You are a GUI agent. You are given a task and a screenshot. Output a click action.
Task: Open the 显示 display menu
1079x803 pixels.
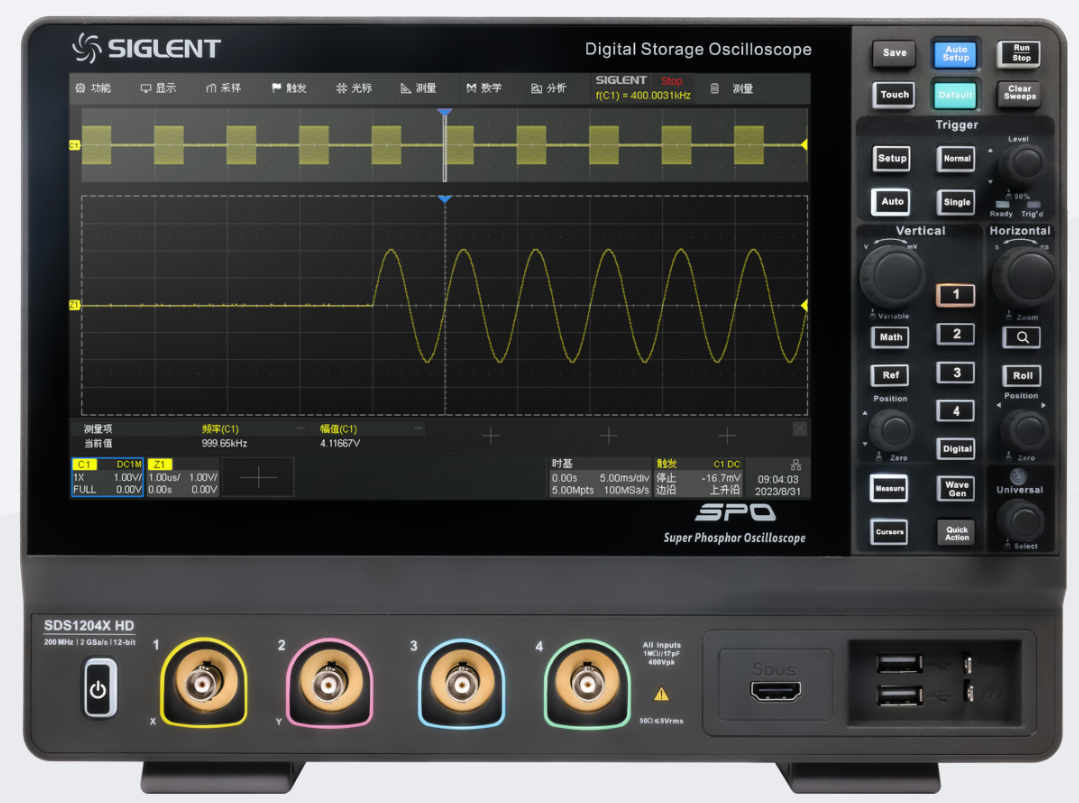[x=158, y=88]
